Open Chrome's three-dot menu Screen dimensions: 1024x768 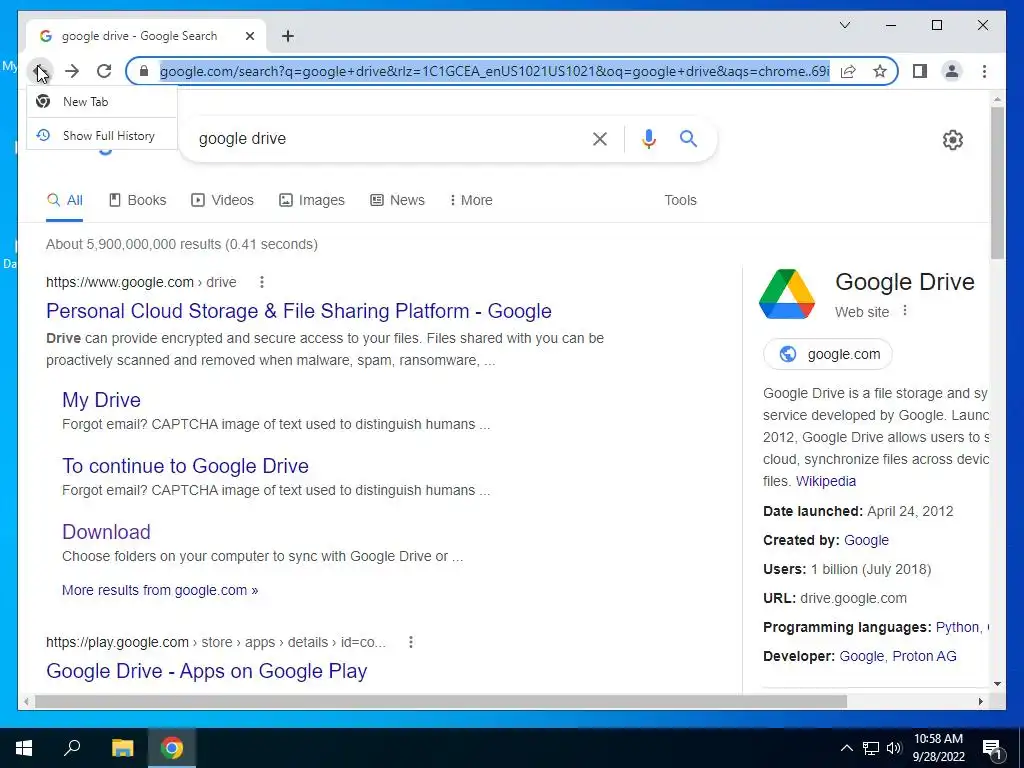pos(984,71)
